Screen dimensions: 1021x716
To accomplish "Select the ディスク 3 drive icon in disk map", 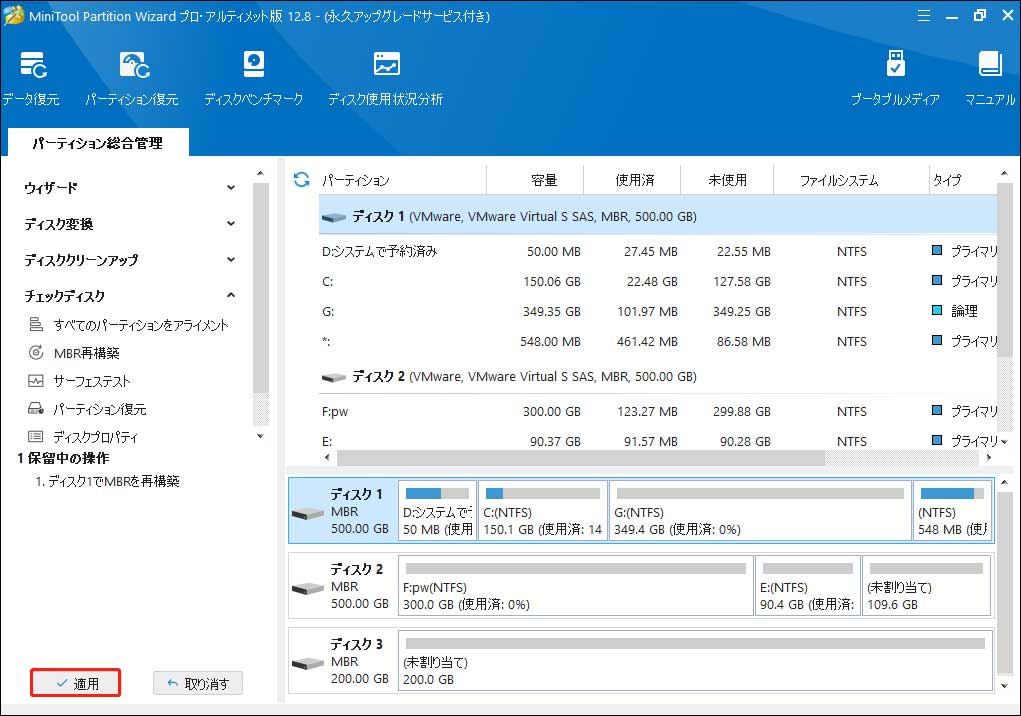I will click(308, 663).
